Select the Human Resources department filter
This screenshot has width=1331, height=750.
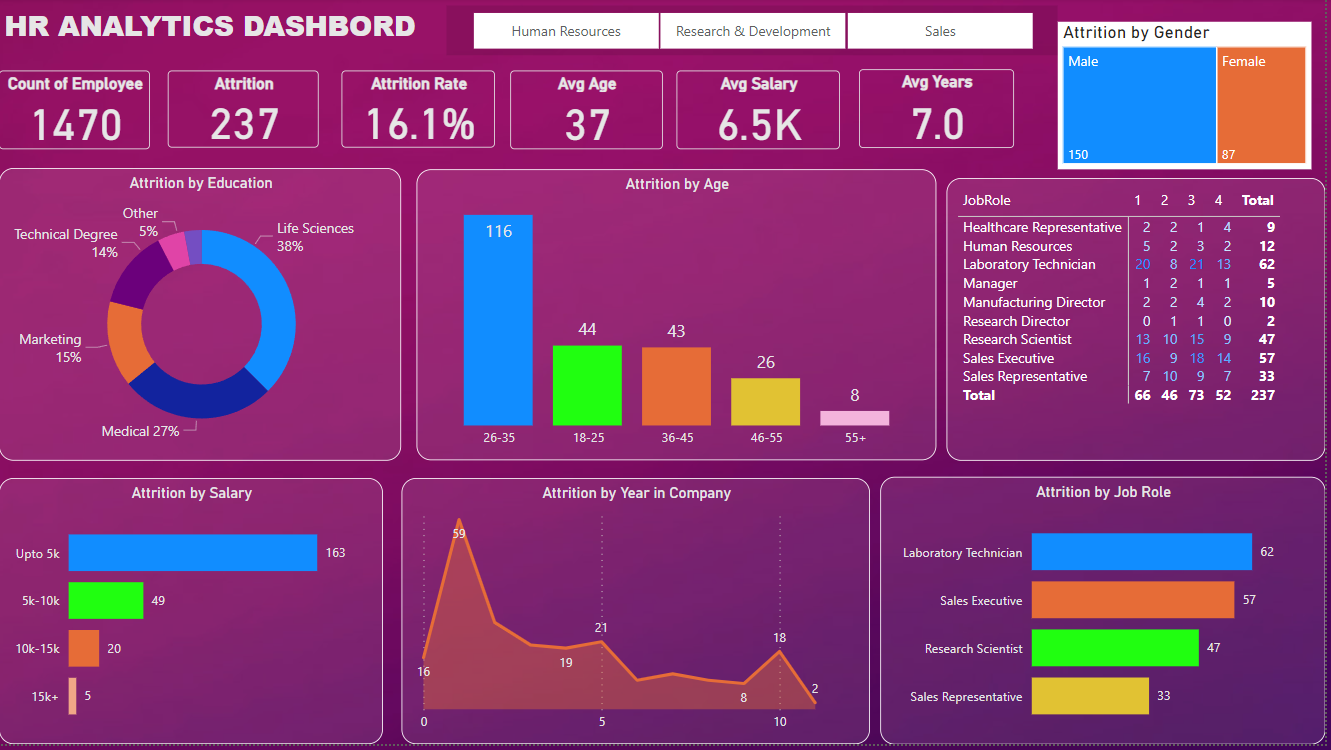tap(566, 31)
